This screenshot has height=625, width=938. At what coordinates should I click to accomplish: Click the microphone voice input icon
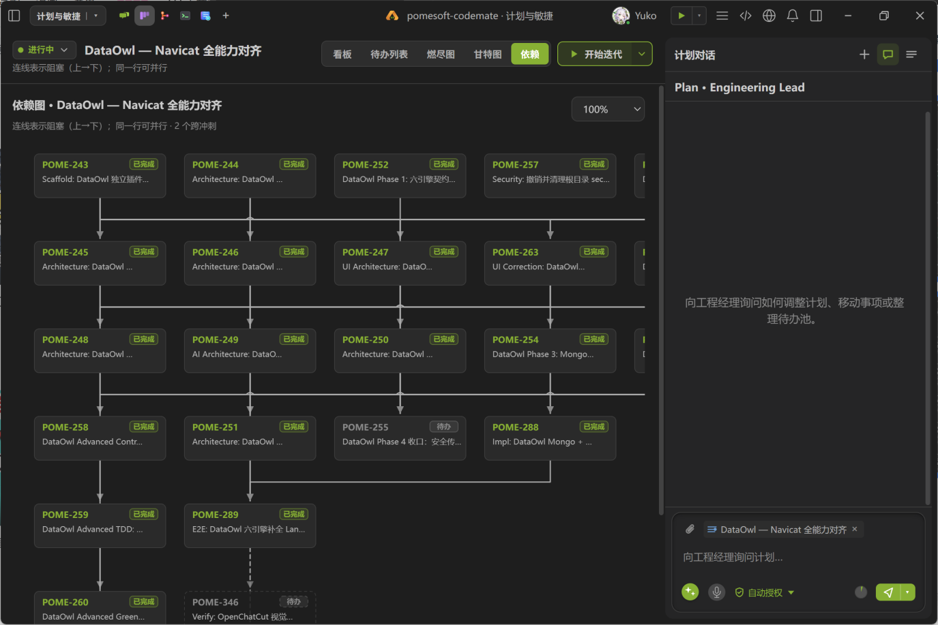point(716,592)
